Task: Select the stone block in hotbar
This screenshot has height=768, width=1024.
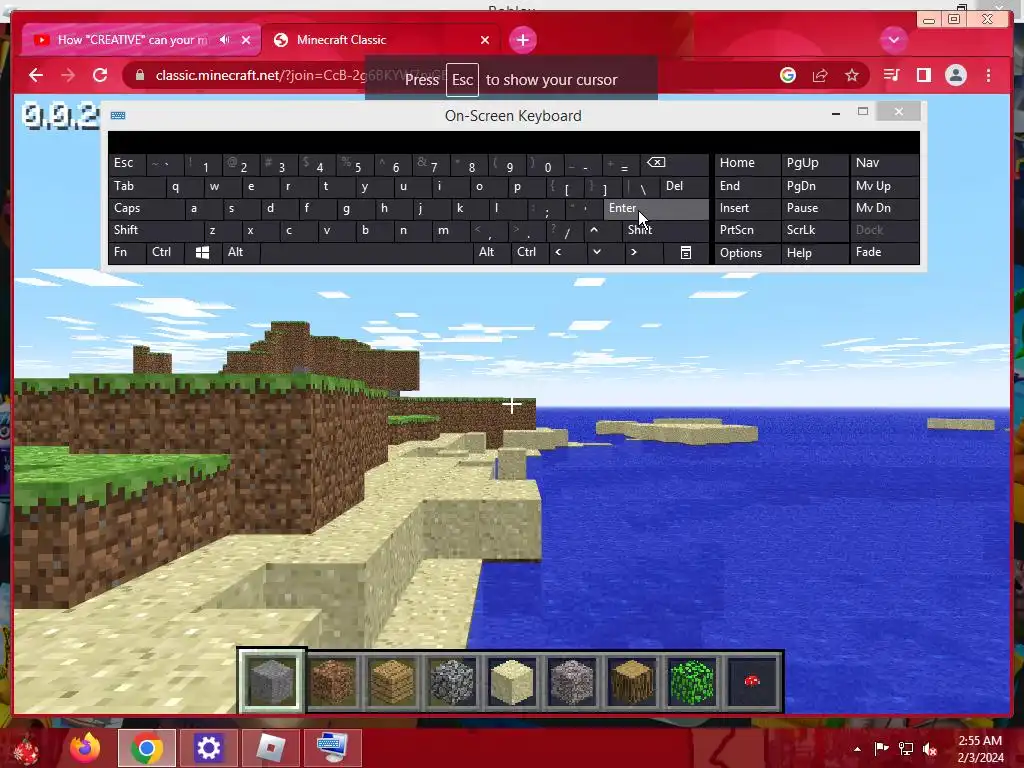Action: (271, 681)
